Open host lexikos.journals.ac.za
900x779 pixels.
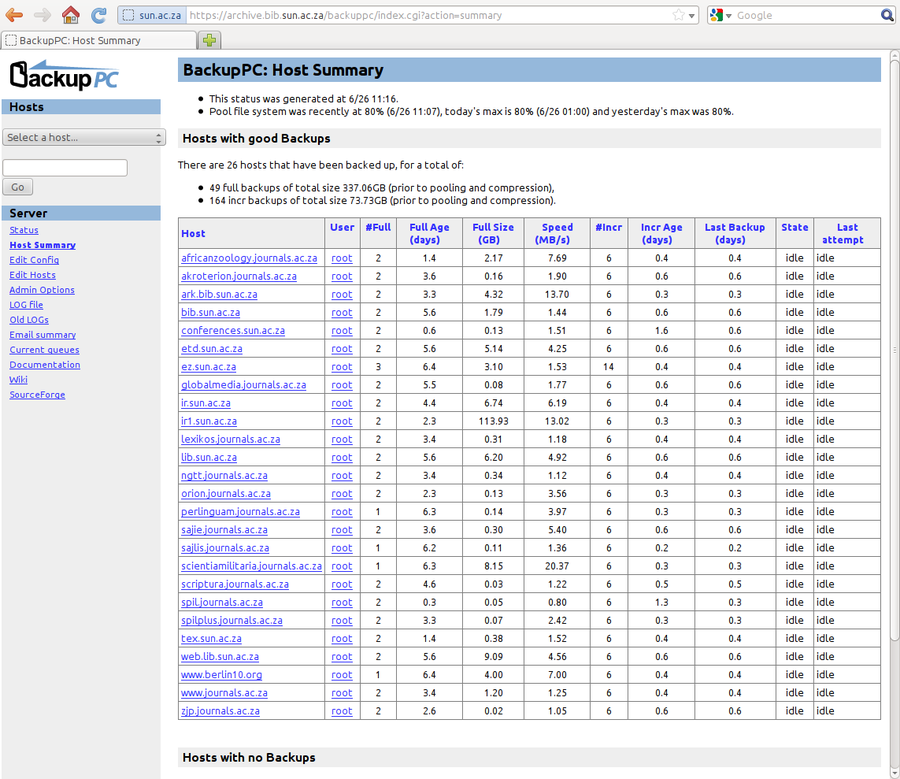click(x=231, y=439)
